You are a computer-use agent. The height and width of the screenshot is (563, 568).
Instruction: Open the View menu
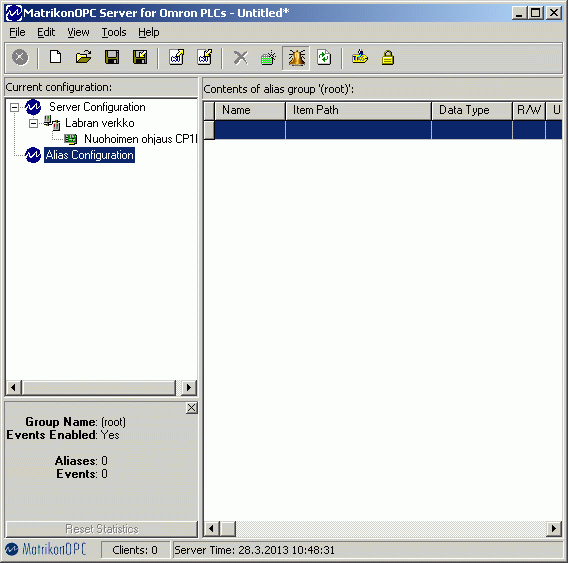coord(78,32)
